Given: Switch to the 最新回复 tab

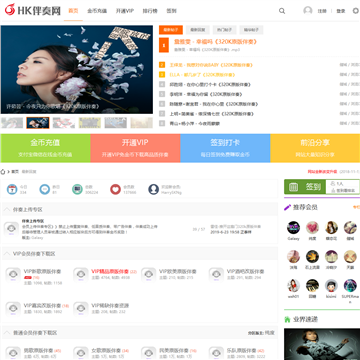Looking at the screenshot, I should tap(198, 30).
